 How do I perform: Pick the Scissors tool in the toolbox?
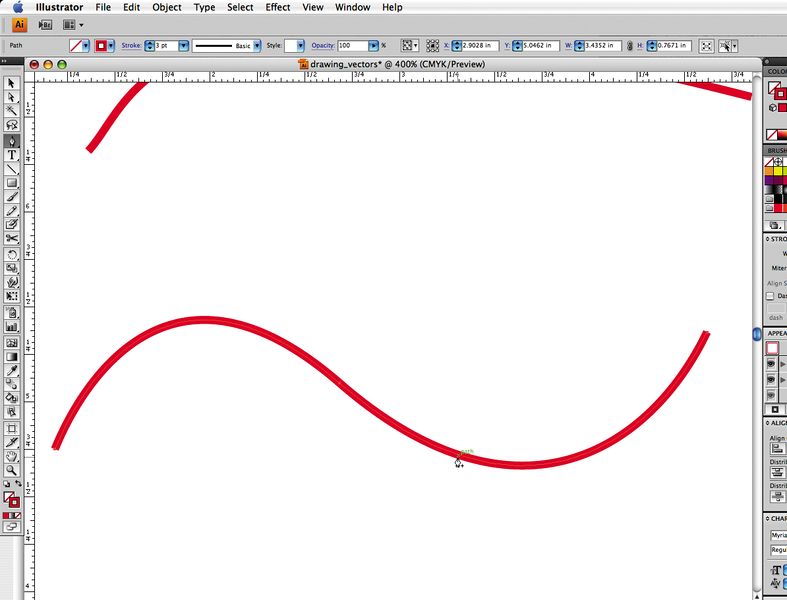(x=12, y=240)
